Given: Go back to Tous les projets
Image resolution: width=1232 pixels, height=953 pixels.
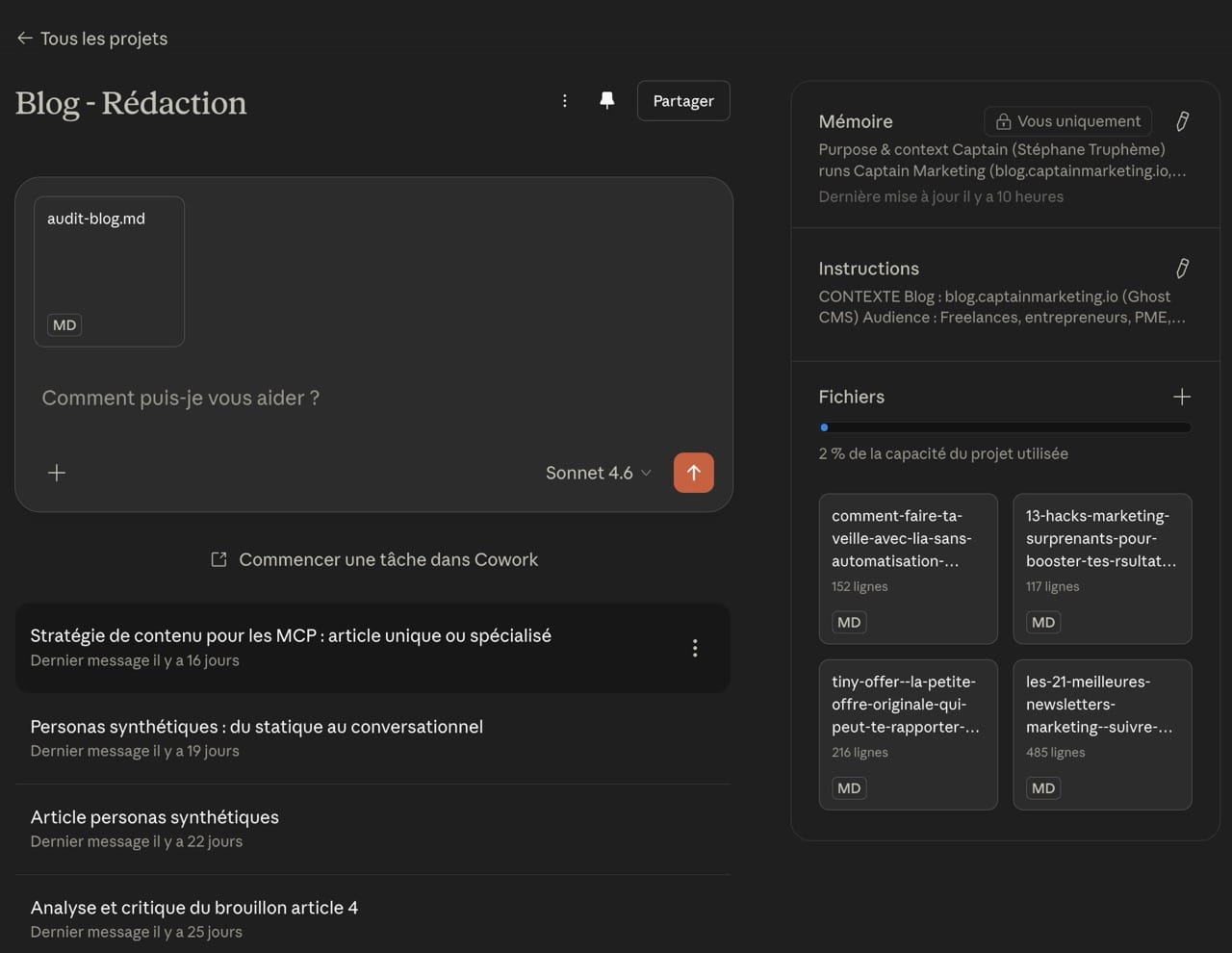Looking at the screenshot, I should click(92, 39).
